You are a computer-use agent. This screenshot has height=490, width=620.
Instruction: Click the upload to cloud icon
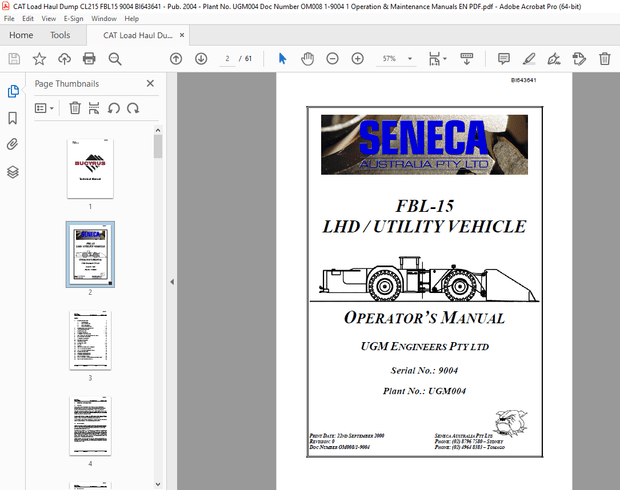tap(64, 59)
